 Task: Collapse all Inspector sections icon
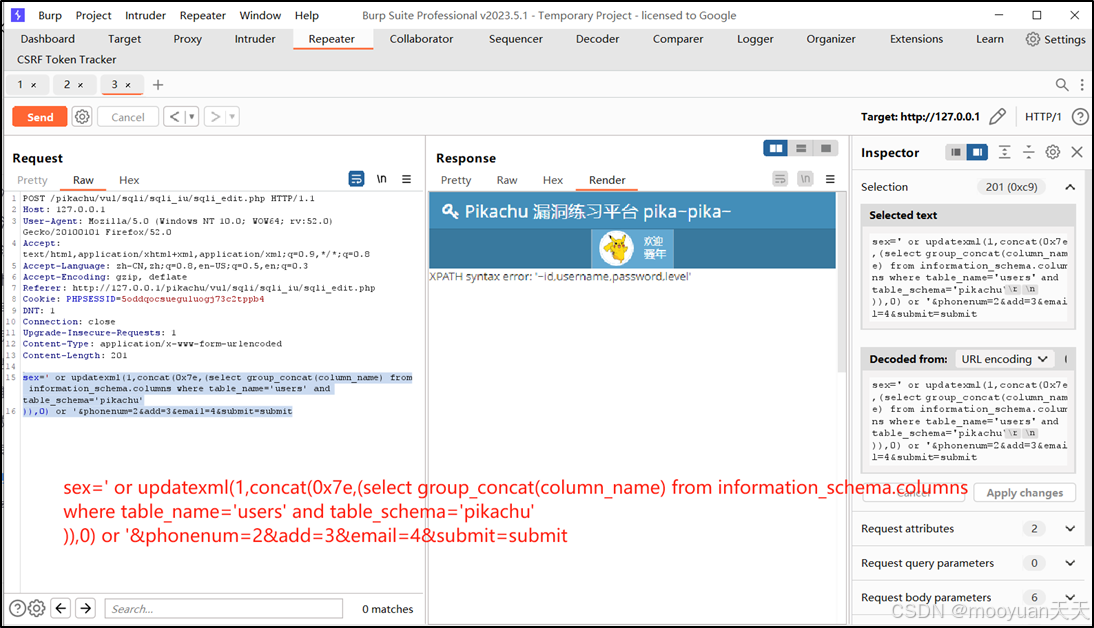click(x=1028, y=152)
